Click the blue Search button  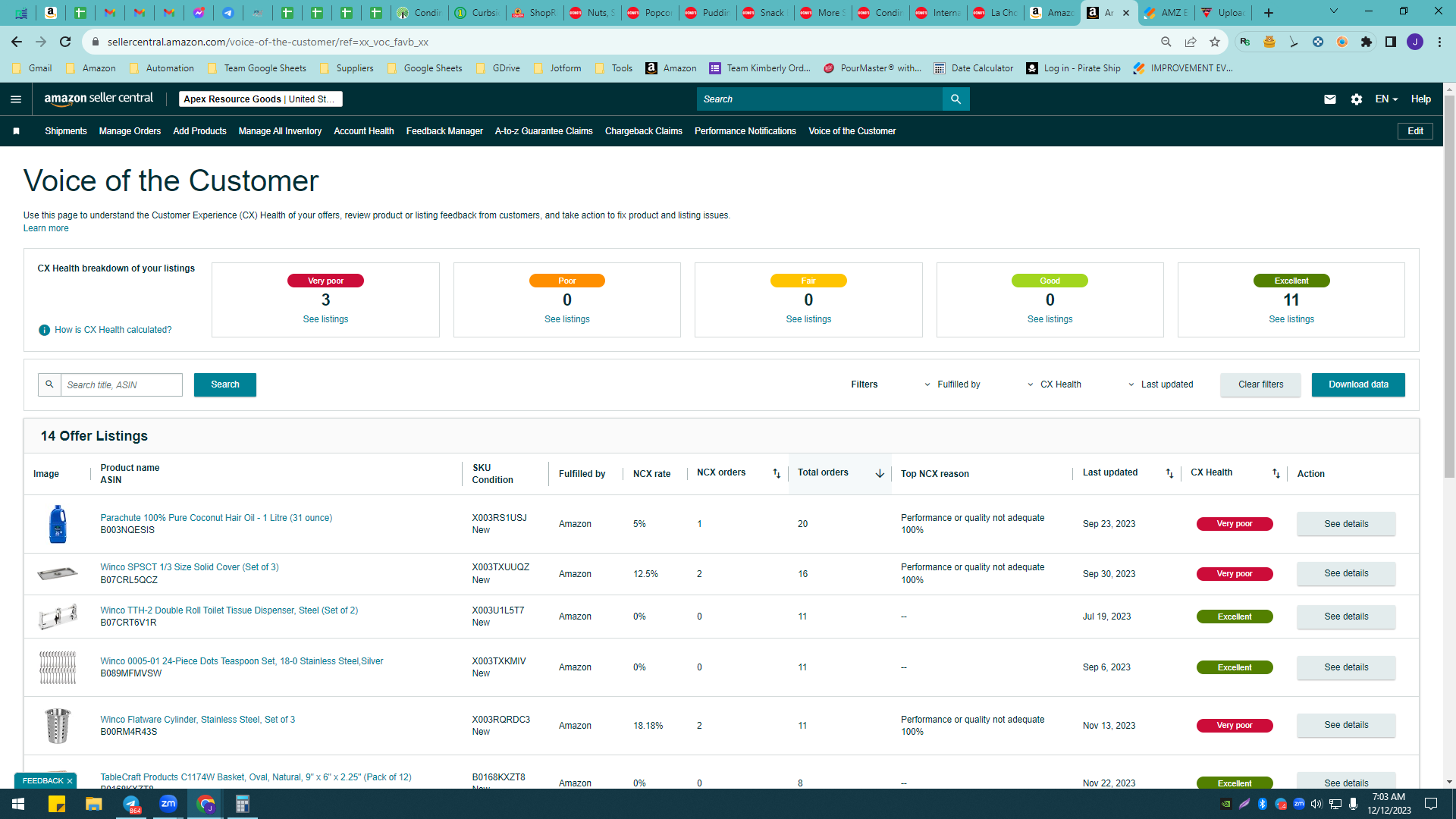click(x=225, y=384)
